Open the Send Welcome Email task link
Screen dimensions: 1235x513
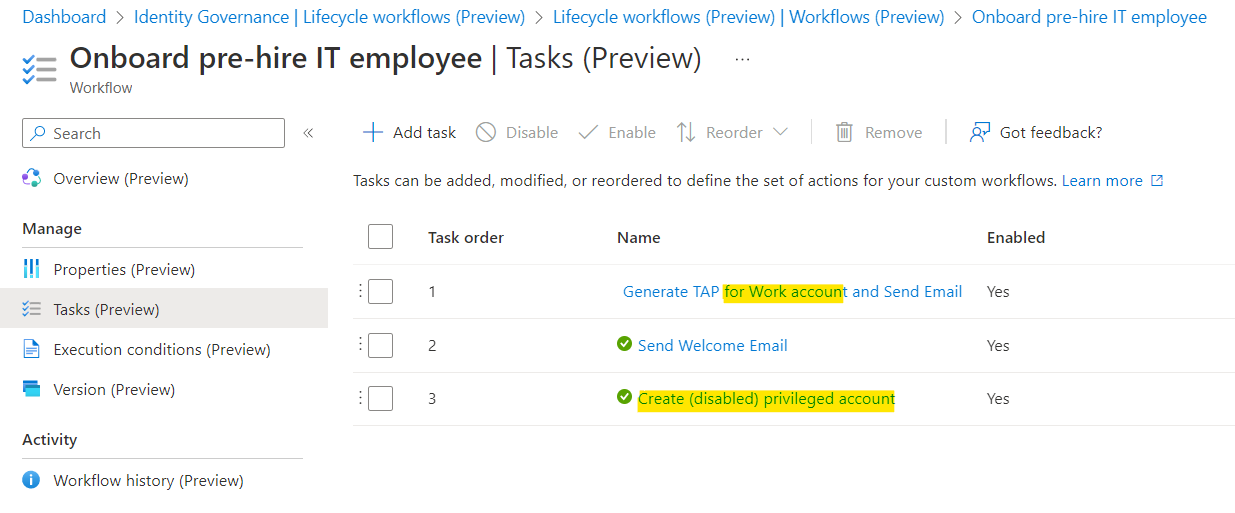(x=713, y=345)
